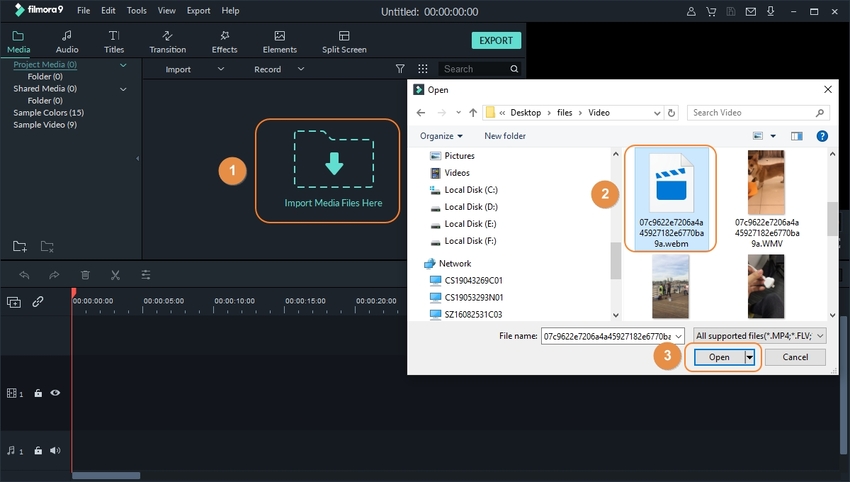Click the timeline edit adjust sliders icon
Viewport: 850px width, 482px height.
[x=146, y=275]
